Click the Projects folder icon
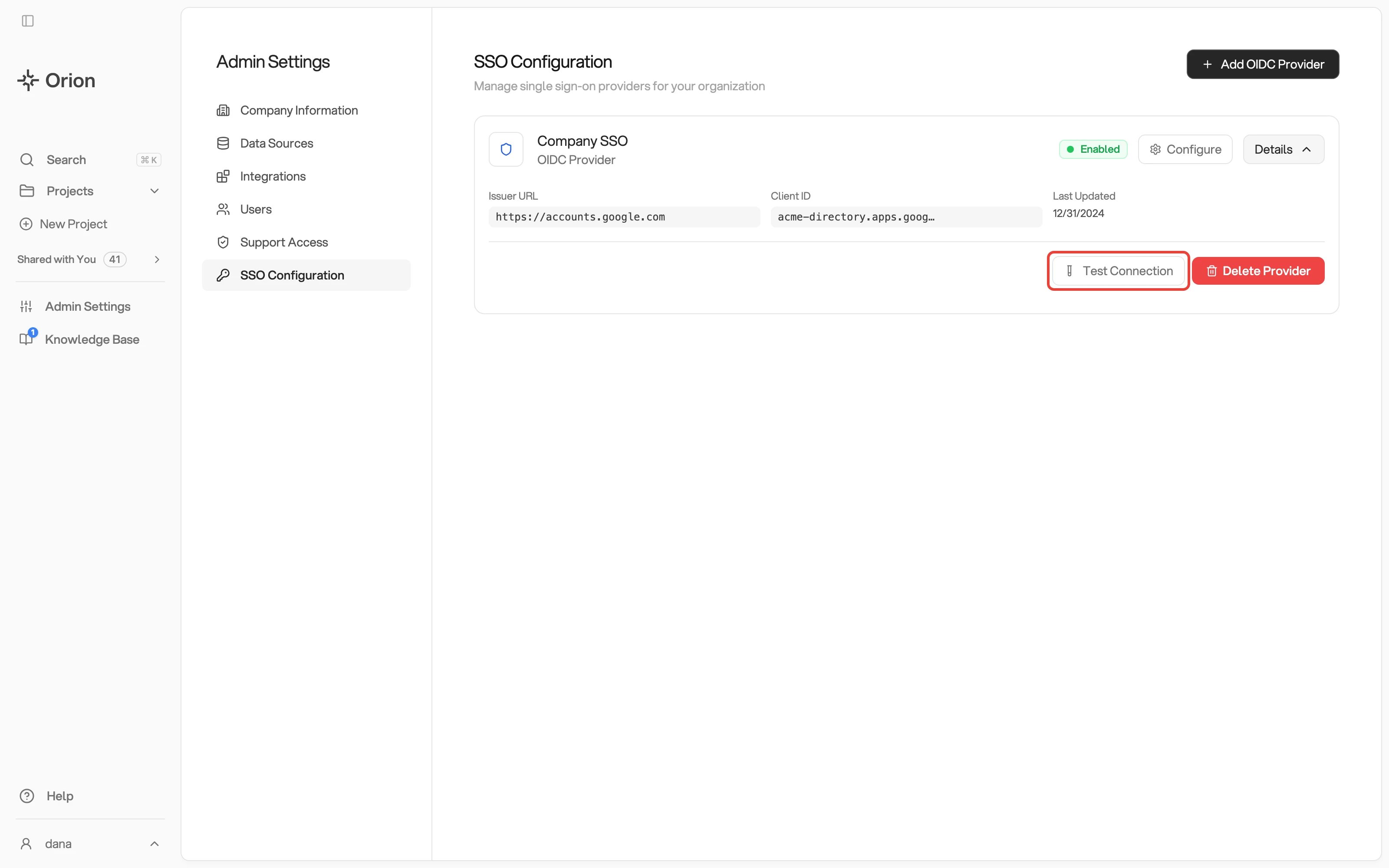The image size is (1389, 868). point(27,191)
